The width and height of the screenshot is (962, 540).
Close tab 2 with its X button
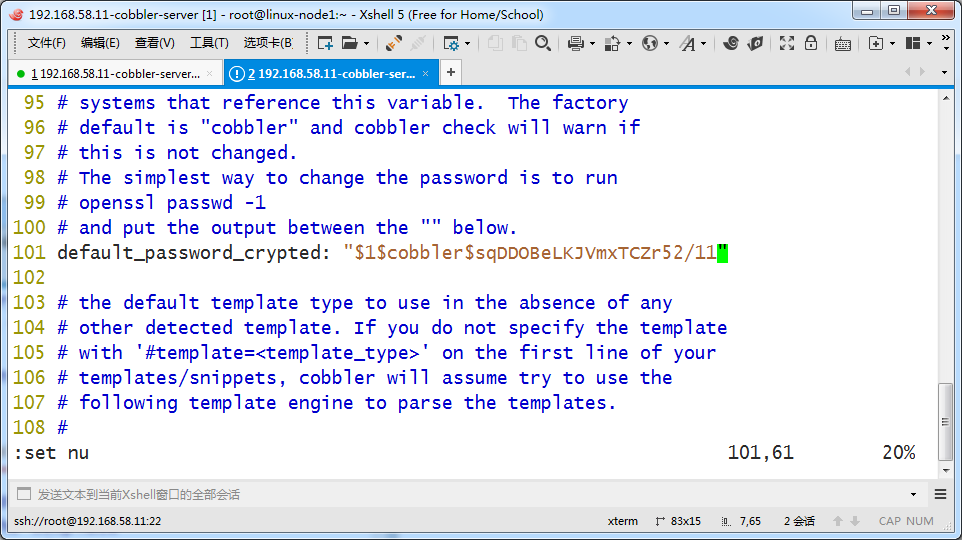(426, 74)
